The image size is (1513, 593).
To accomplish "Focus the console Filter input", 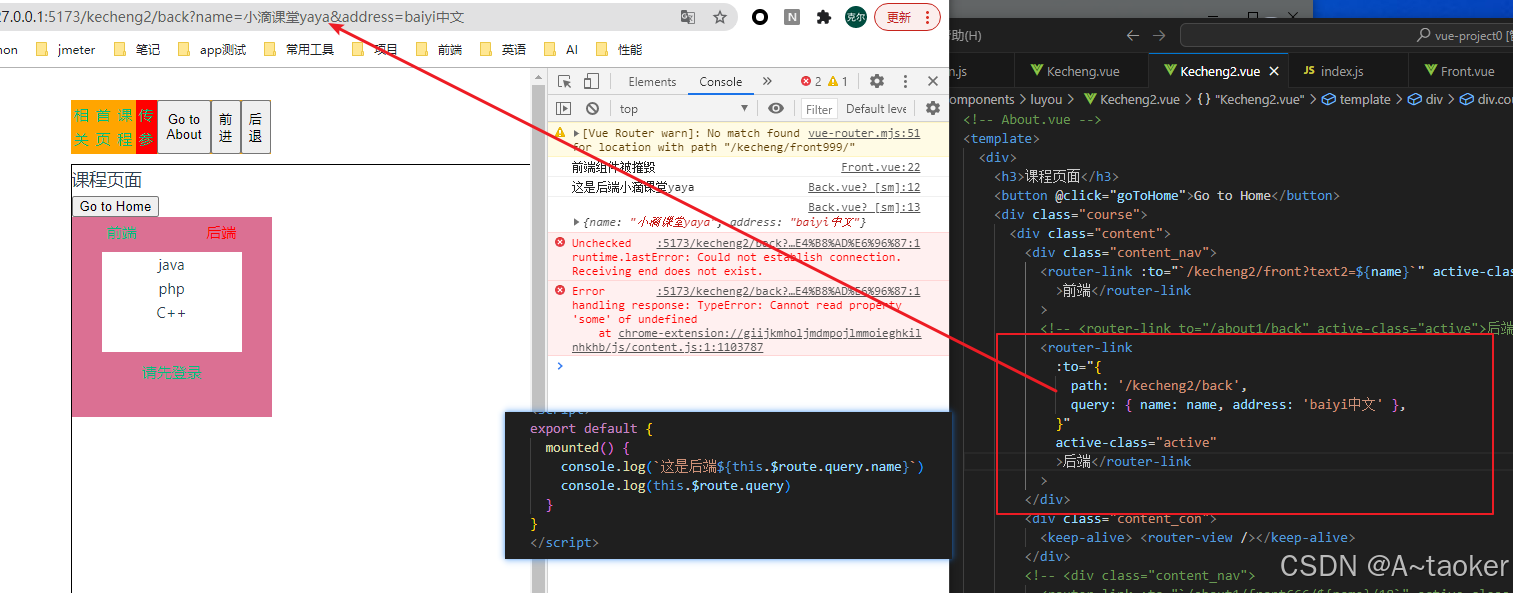I will [x=819, y=109].
